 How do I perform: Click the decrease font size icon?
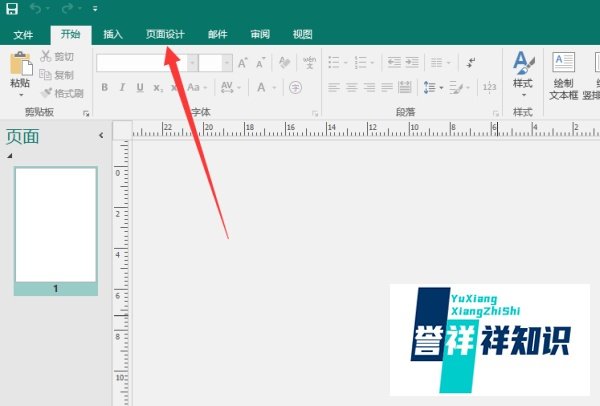click(261, 63)
